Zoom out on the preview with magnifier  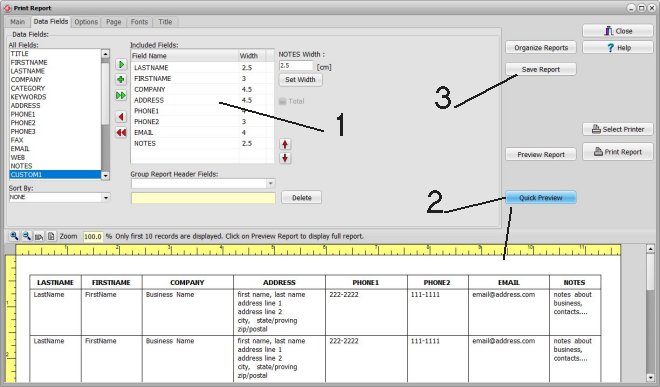[27, 236]
